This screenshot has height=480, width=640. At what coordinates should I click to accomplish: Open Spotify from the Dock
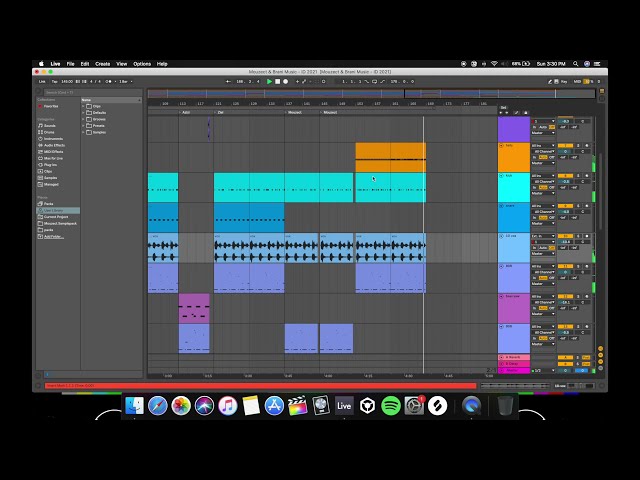pyautogui.click(x=391, y=406)
